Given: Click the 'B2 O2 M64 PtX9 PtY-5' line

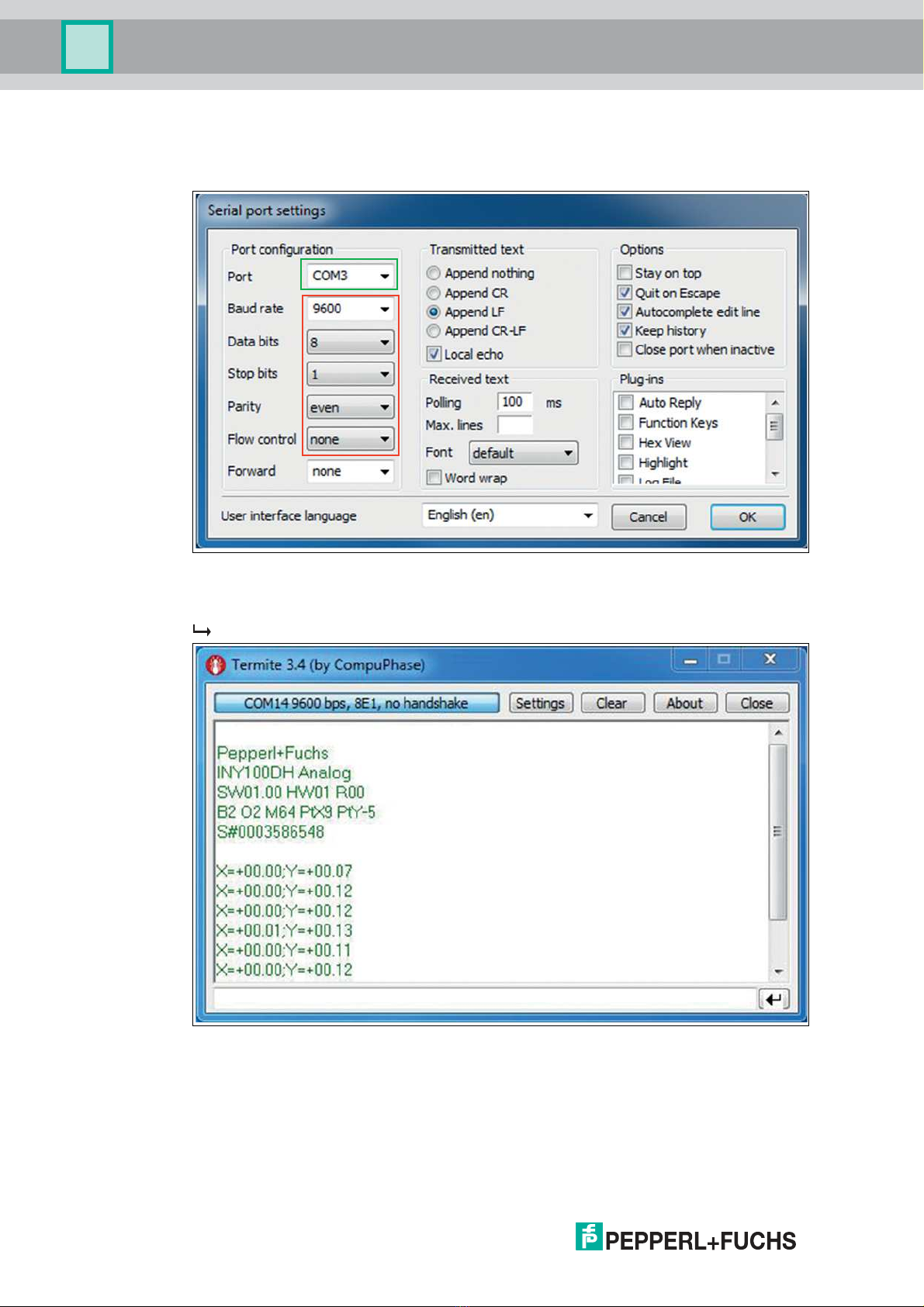Looking at the screenshot, I should 296,812.
